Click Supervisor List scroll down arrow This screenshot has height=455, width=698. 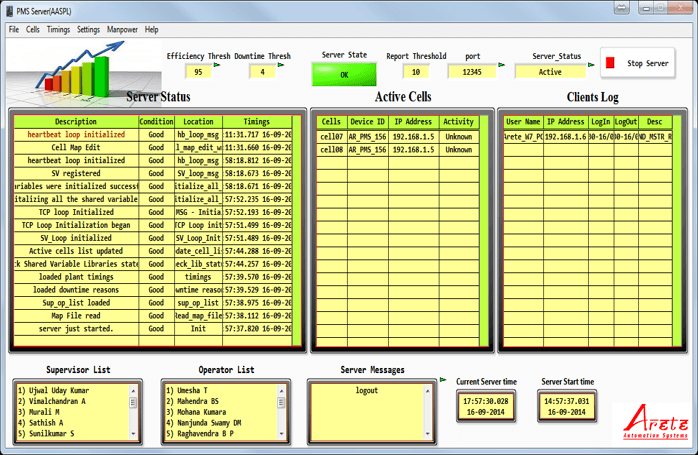pyautogui.click(x=133, y=433)
